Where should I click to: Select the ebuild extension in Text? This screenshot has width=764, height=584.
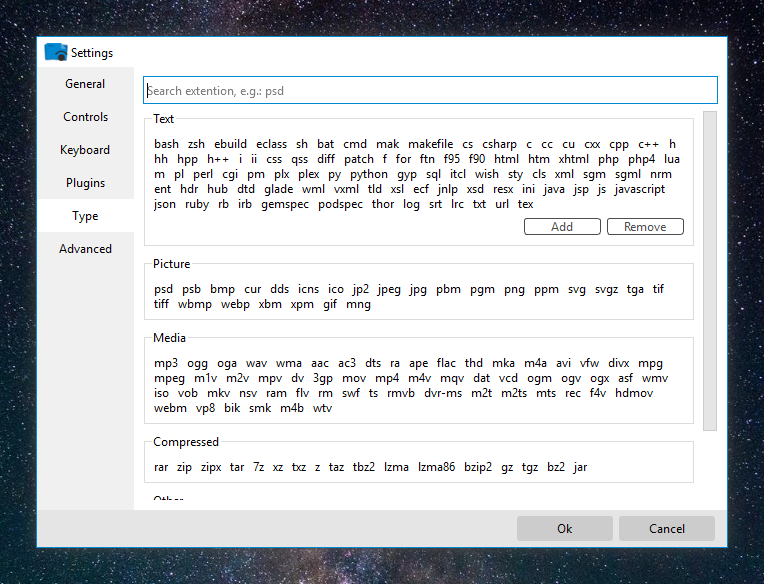(x=230, y=144)
